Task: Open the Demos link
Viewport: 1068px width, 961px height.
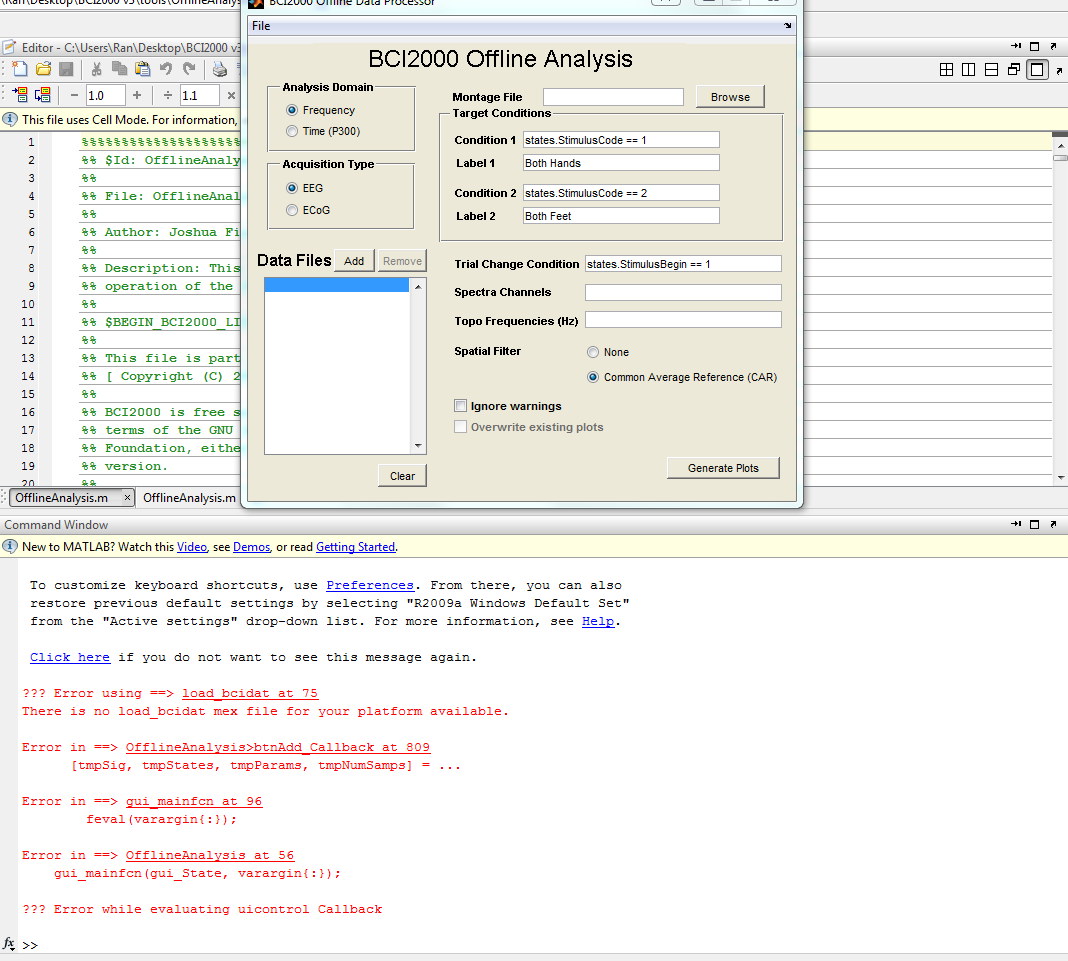Action: (251, 547)
